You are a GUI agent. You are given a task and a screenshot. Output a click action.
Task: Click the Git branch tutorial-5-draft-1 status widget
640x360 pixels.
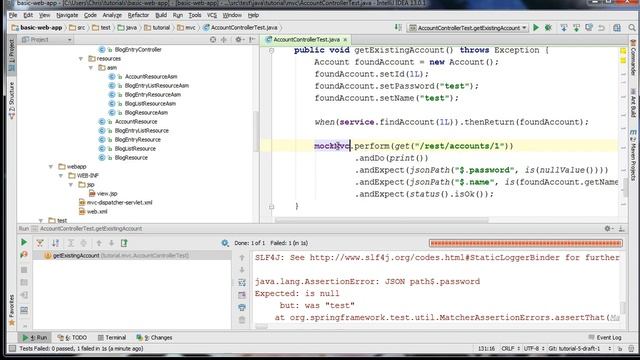point(574,349)
